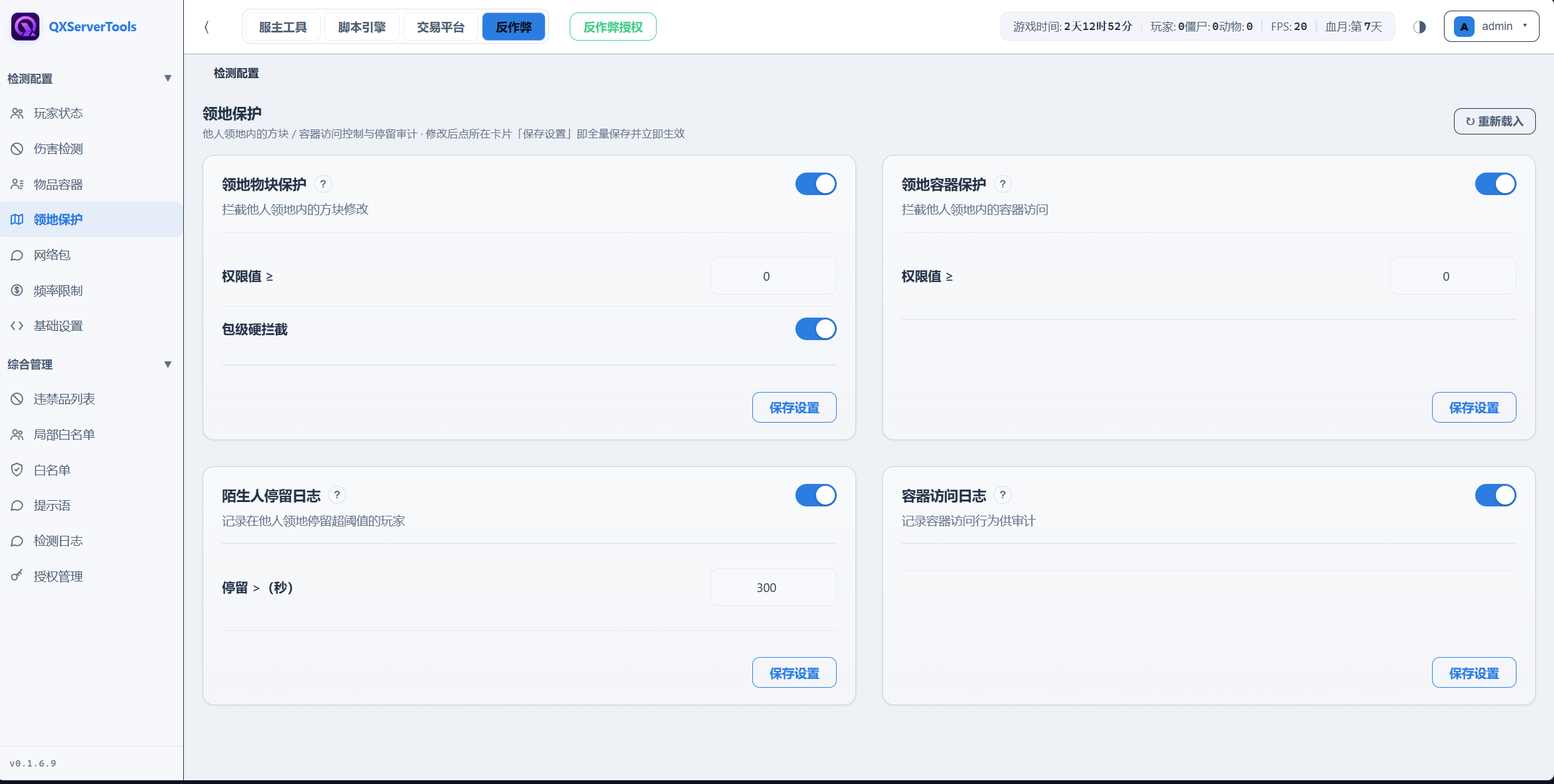The image size is (1554, 784).
Task: Open 授权管理 key icon
Action: (x=17, y=576)
